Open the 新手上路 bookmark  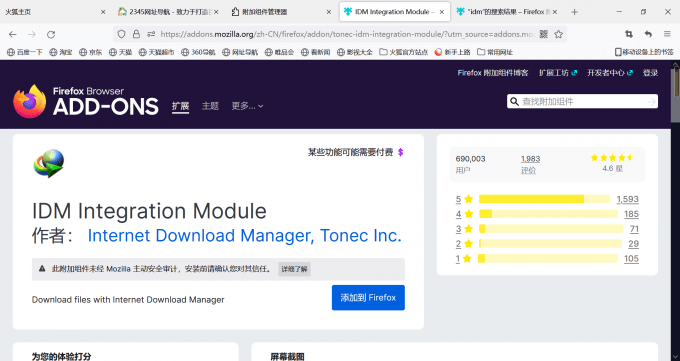pos(453,52)
